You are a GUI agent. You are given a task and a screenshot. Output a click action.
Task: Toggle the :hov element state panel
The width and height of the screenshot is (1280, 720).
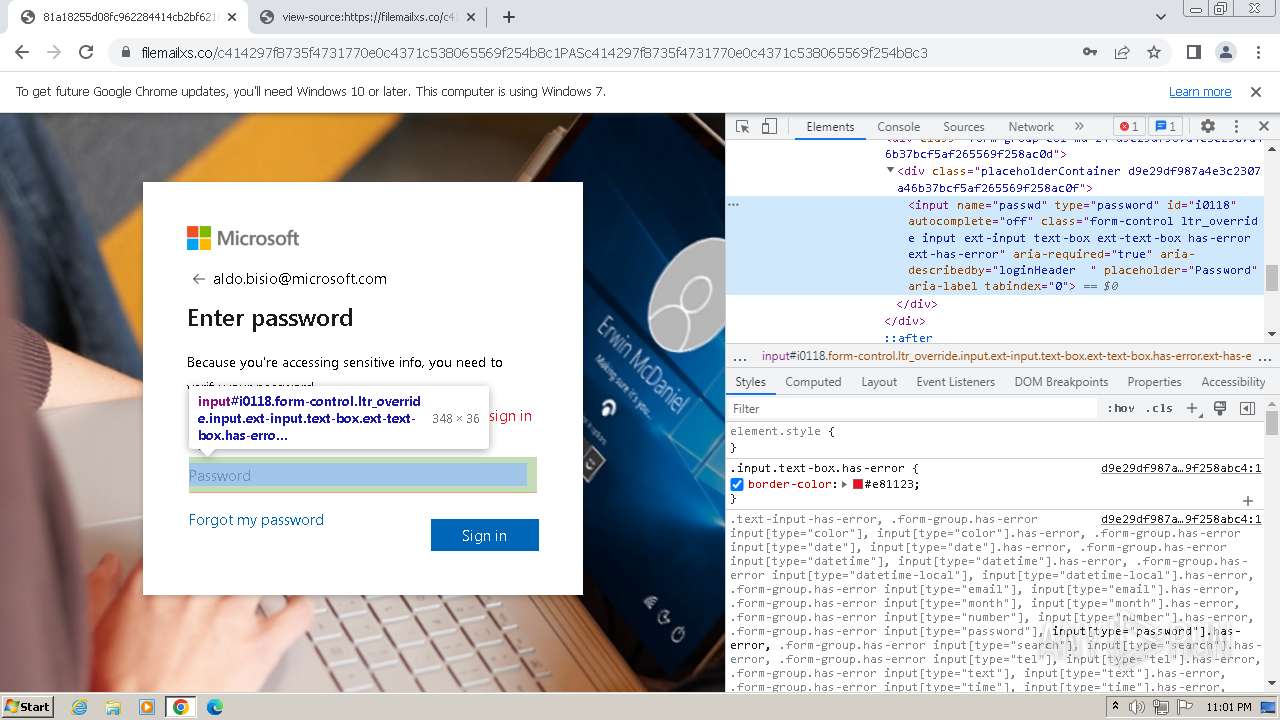[1121, 409]
